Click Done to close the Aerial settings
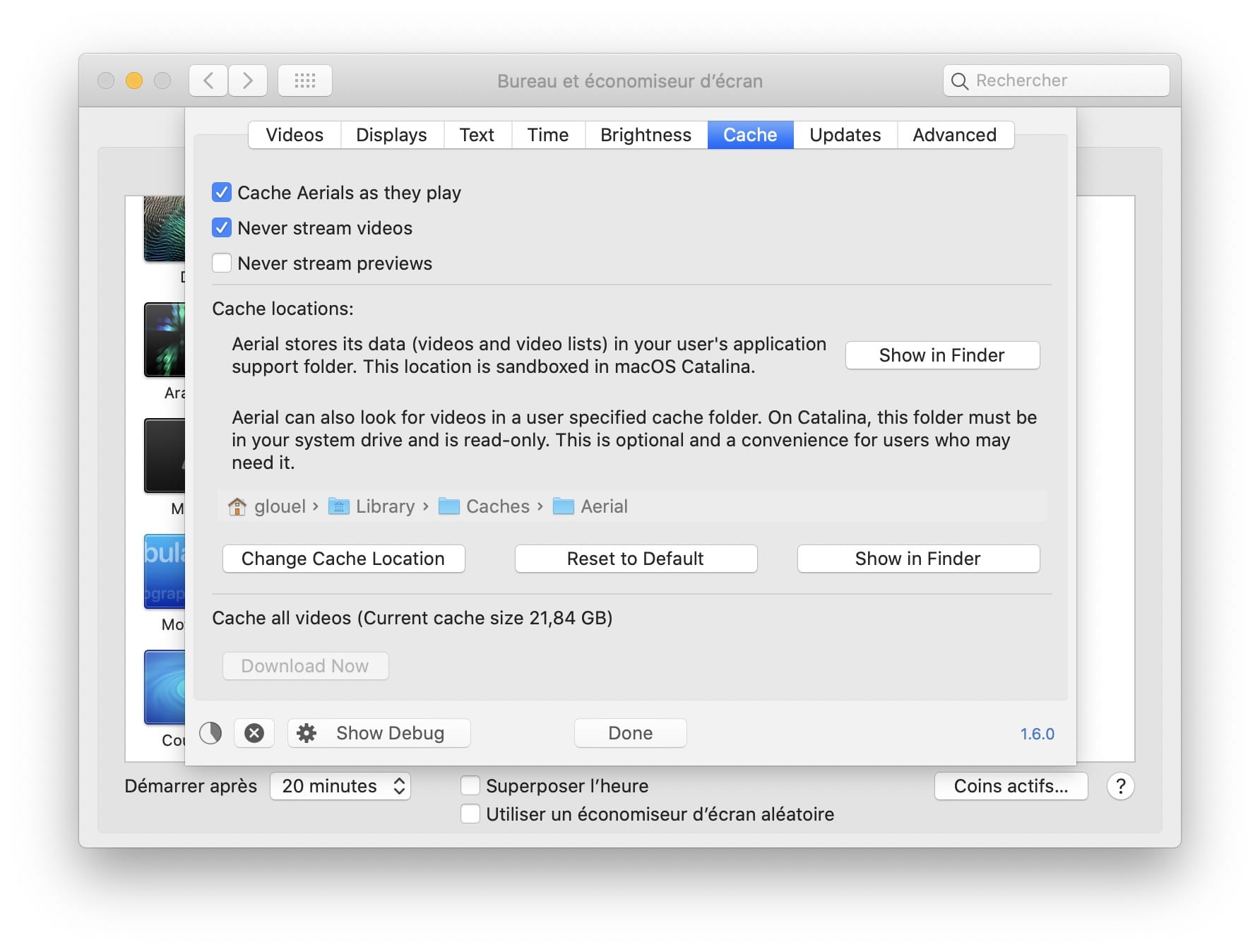 pos(630,733)
